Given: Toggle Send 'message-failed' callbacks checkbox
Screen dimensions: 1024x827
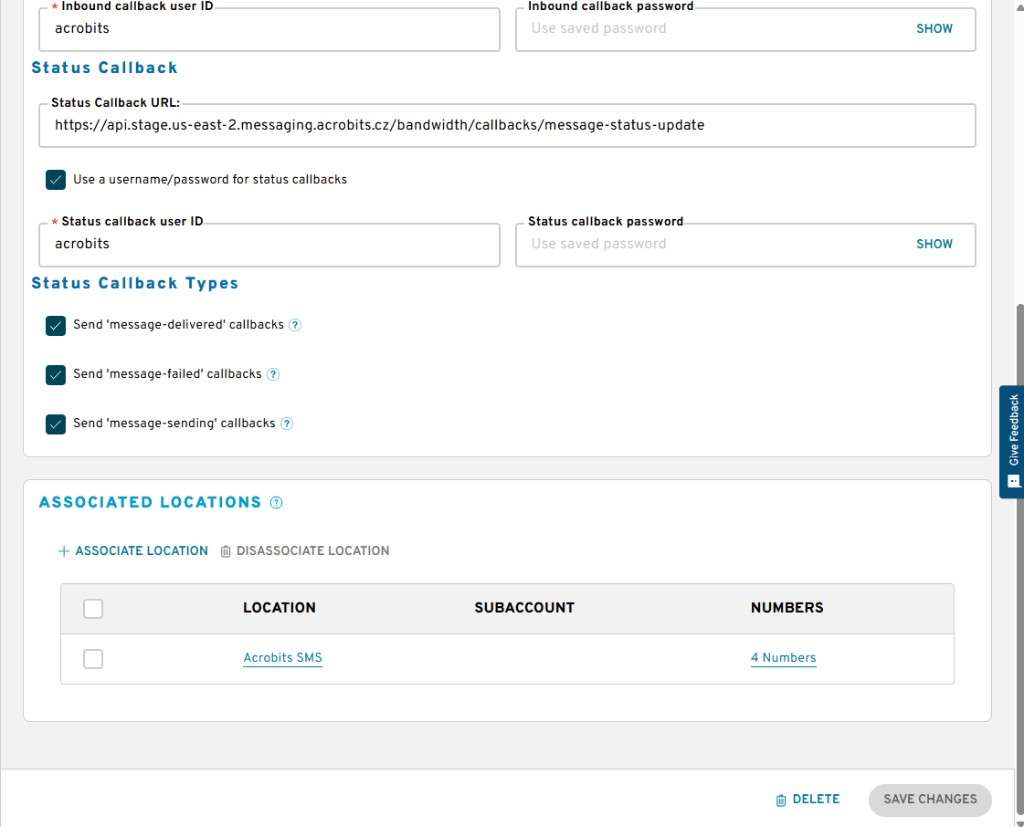Looking at the screenshot, I should click(56, 375).
